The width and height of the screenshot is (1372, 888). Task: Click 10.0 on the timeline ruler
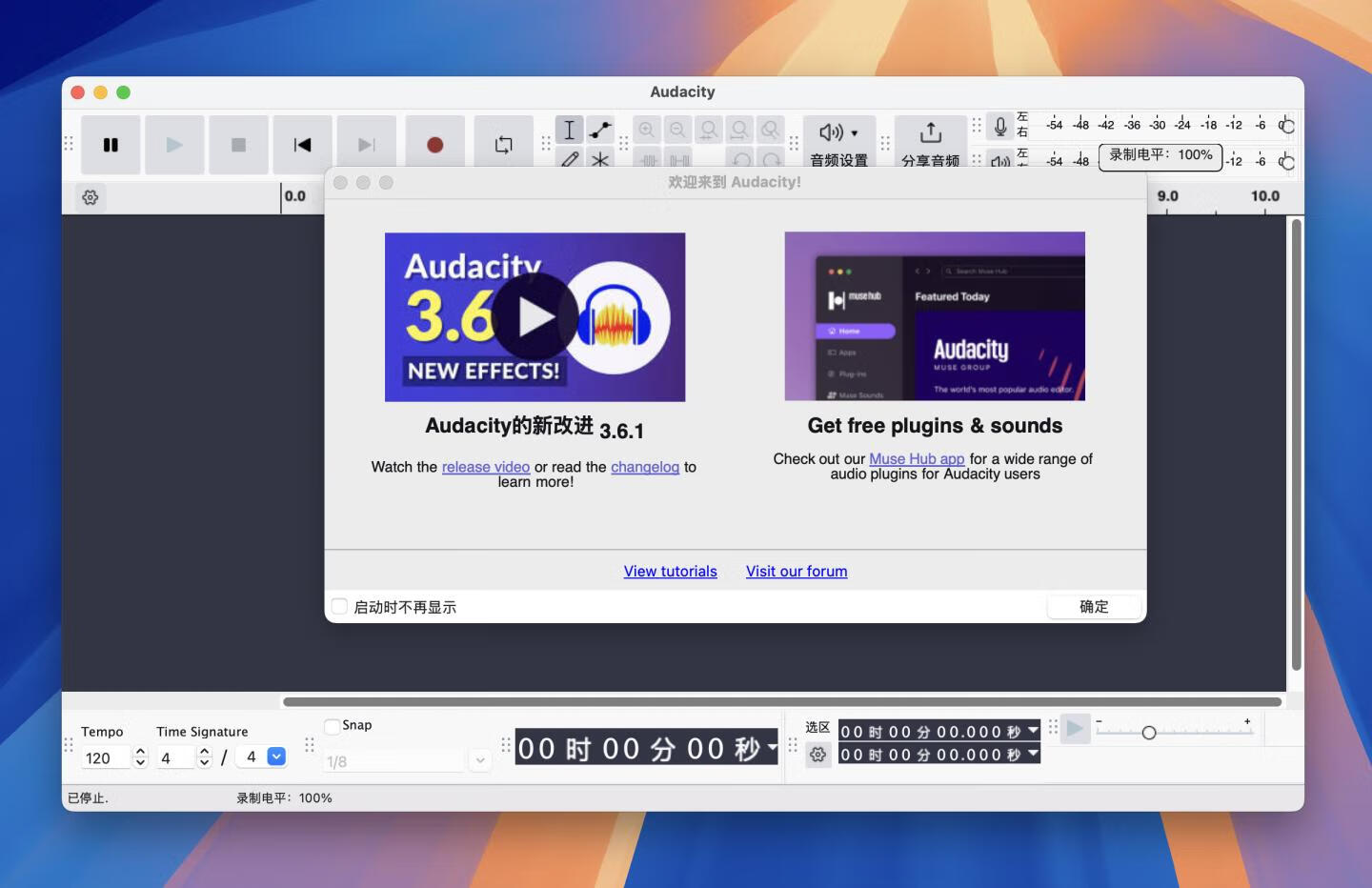coord(1264,196)
